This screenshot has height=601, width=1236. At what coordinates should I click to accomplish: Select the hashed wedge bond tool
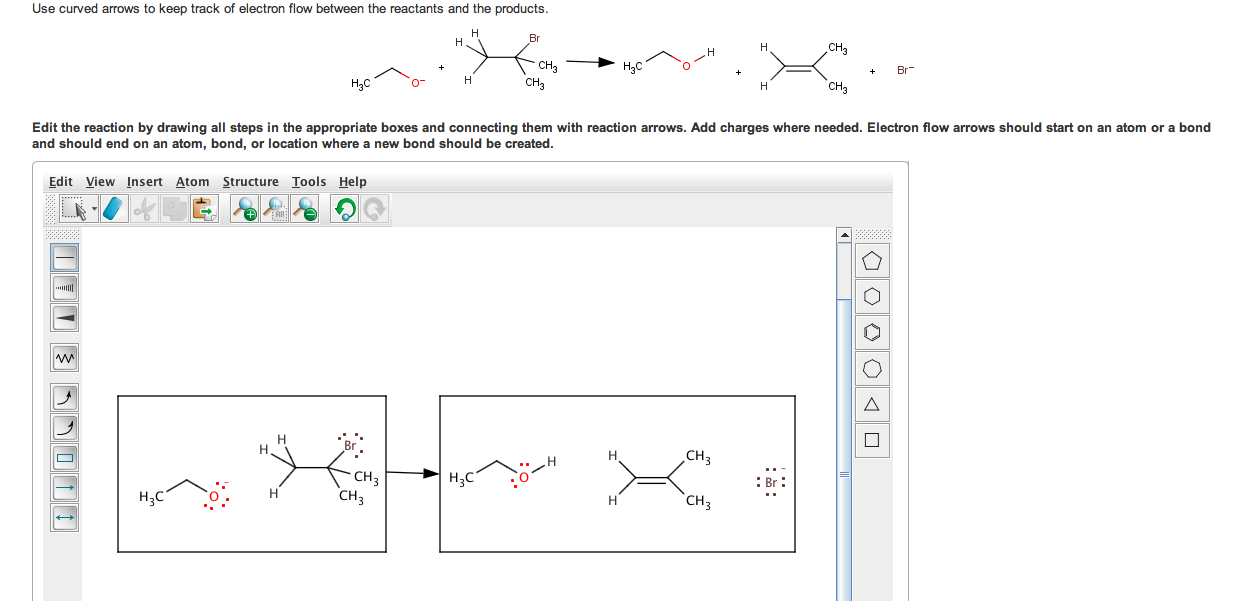tap(64, 287)
